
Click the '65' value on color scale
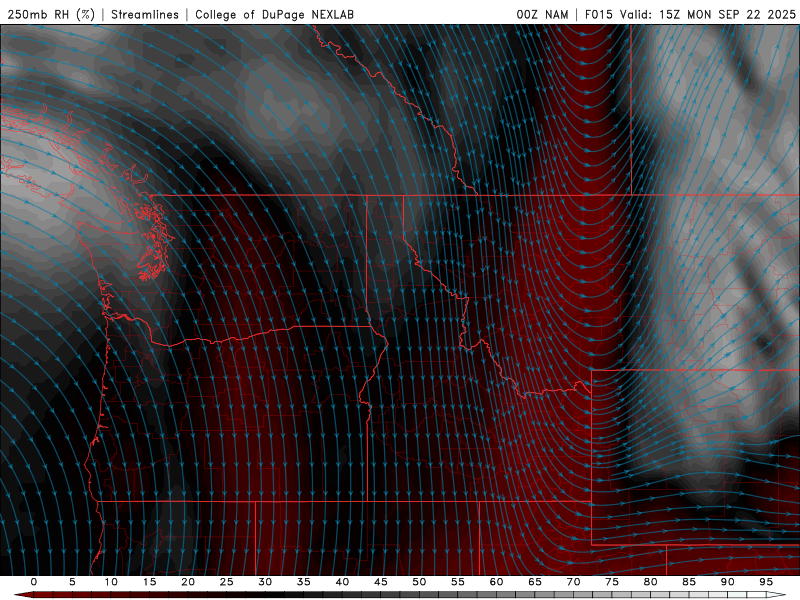[535, 582]
